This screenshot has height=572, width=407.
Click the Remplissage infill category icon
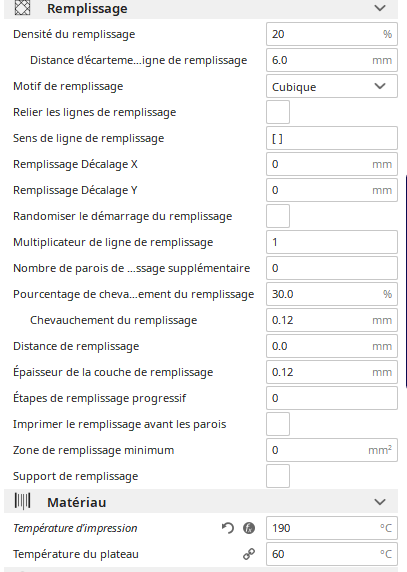(22, 8)
